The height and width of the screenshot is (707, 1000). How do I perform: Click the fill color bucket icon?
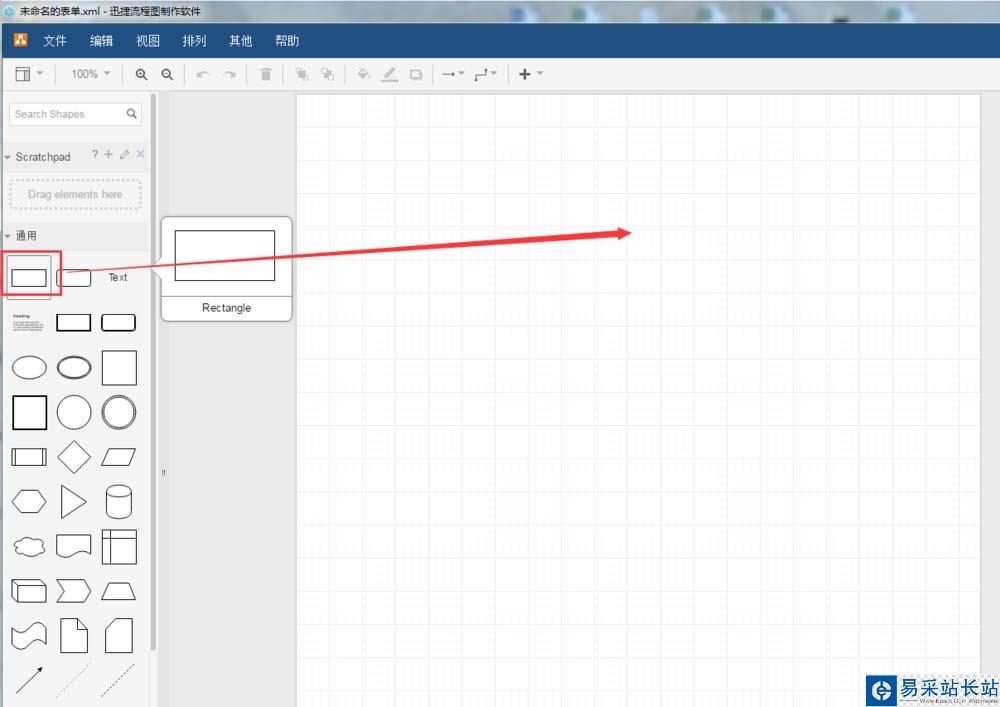pos(364,75)
